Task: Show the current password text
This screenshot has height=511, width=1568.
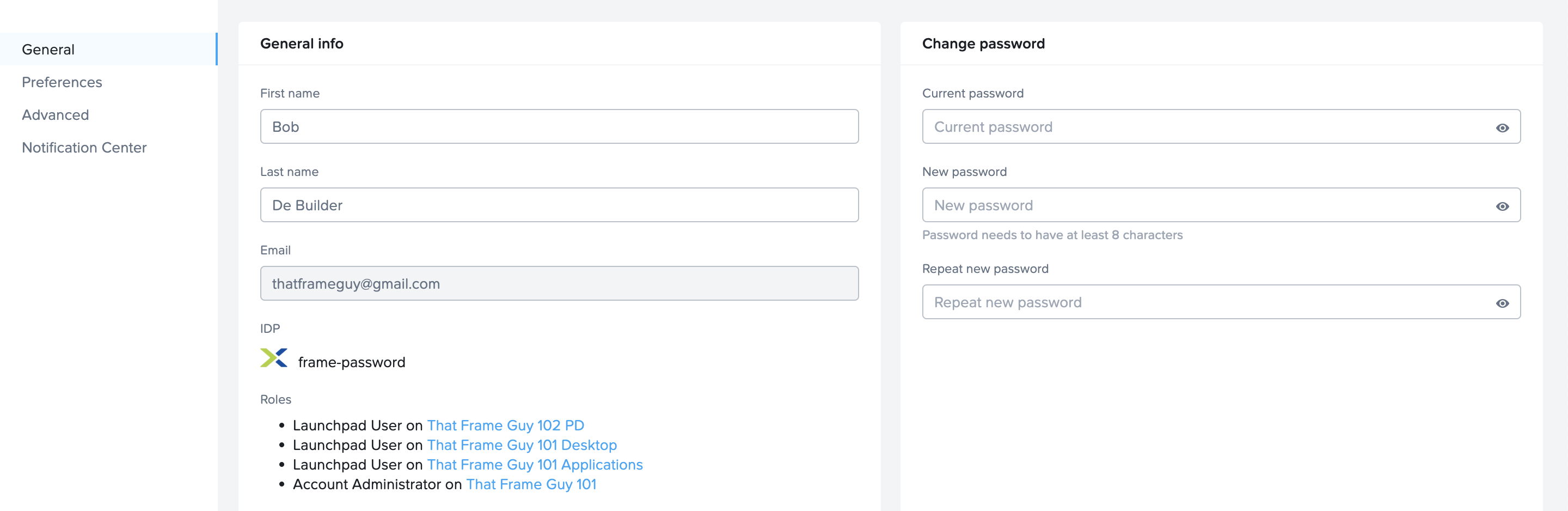Action: coord(1502,128)
